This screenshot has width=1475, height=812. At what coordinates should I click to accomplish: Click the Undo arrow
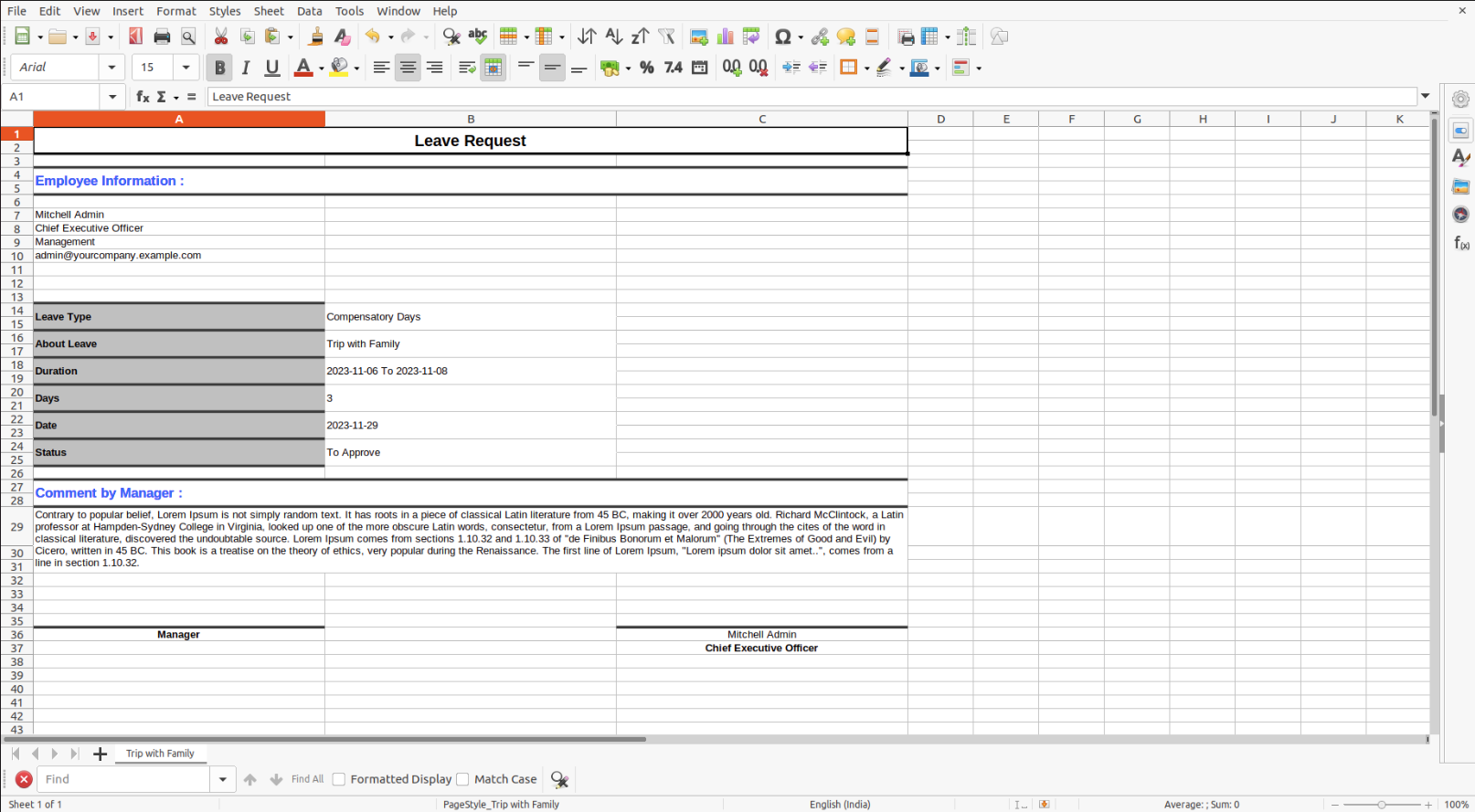373,37
